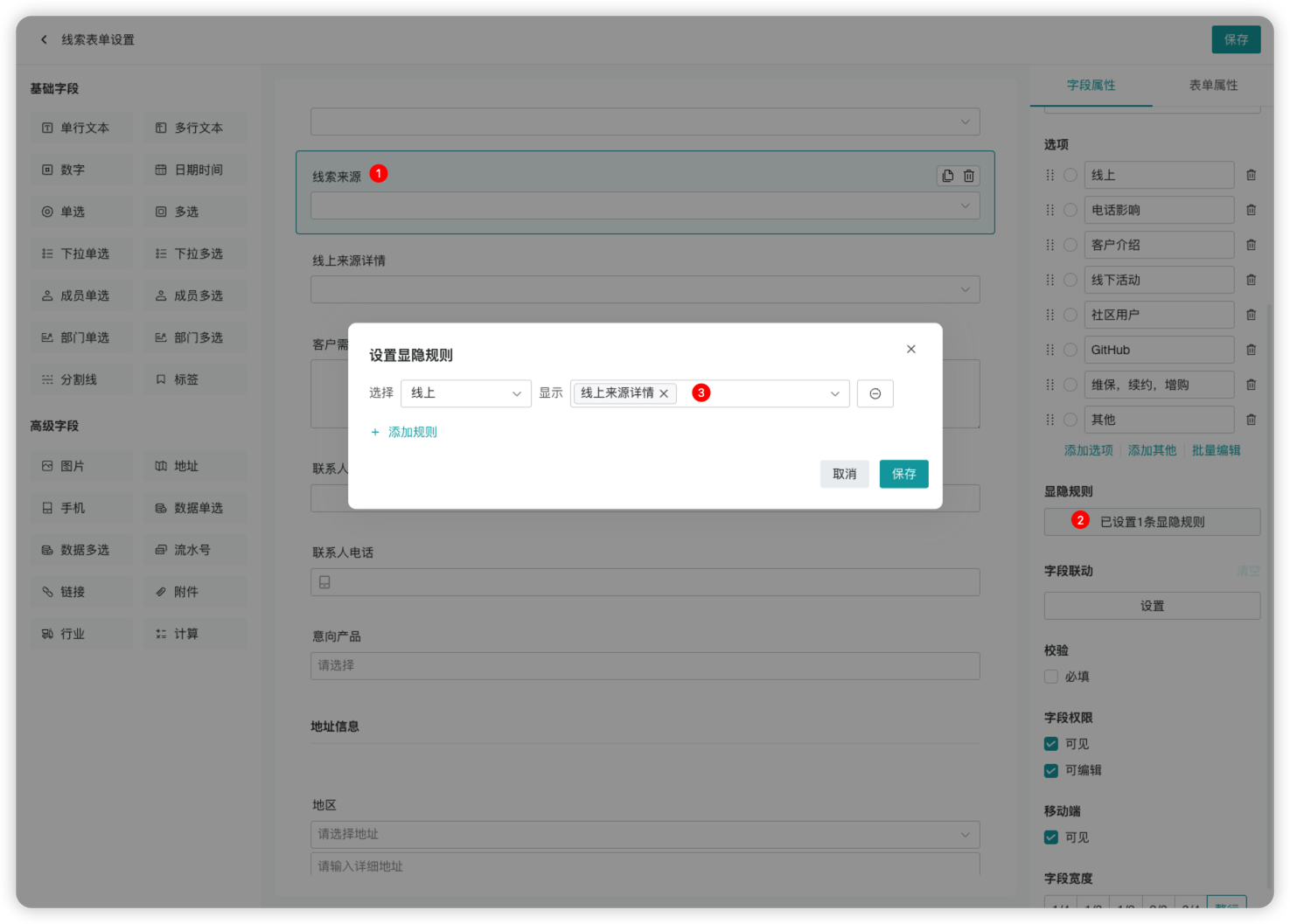Close the 设置显隐规则 dialog
1290x924 pixels.
pyautogui.click(x=910, y=349)
